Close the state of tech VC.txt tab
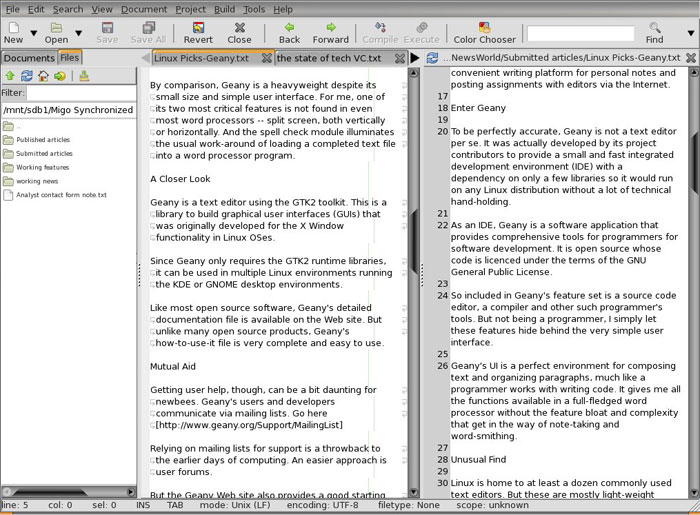700x515 pixels. coord(400,58)
